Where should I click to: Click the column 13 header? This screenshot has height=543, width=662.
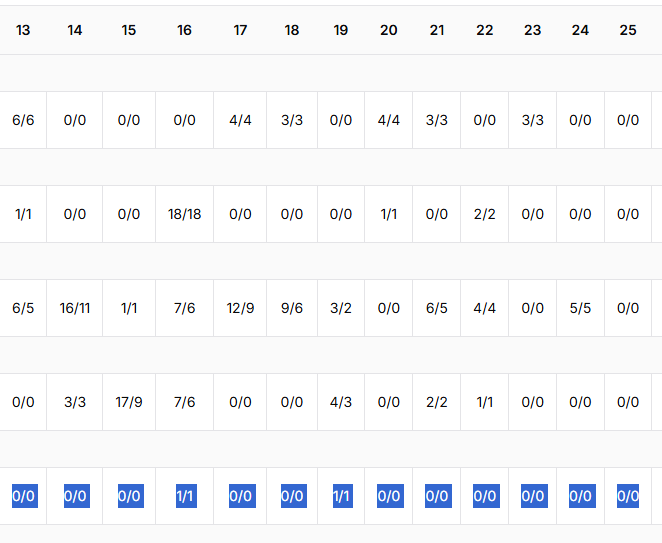(23, 31)
